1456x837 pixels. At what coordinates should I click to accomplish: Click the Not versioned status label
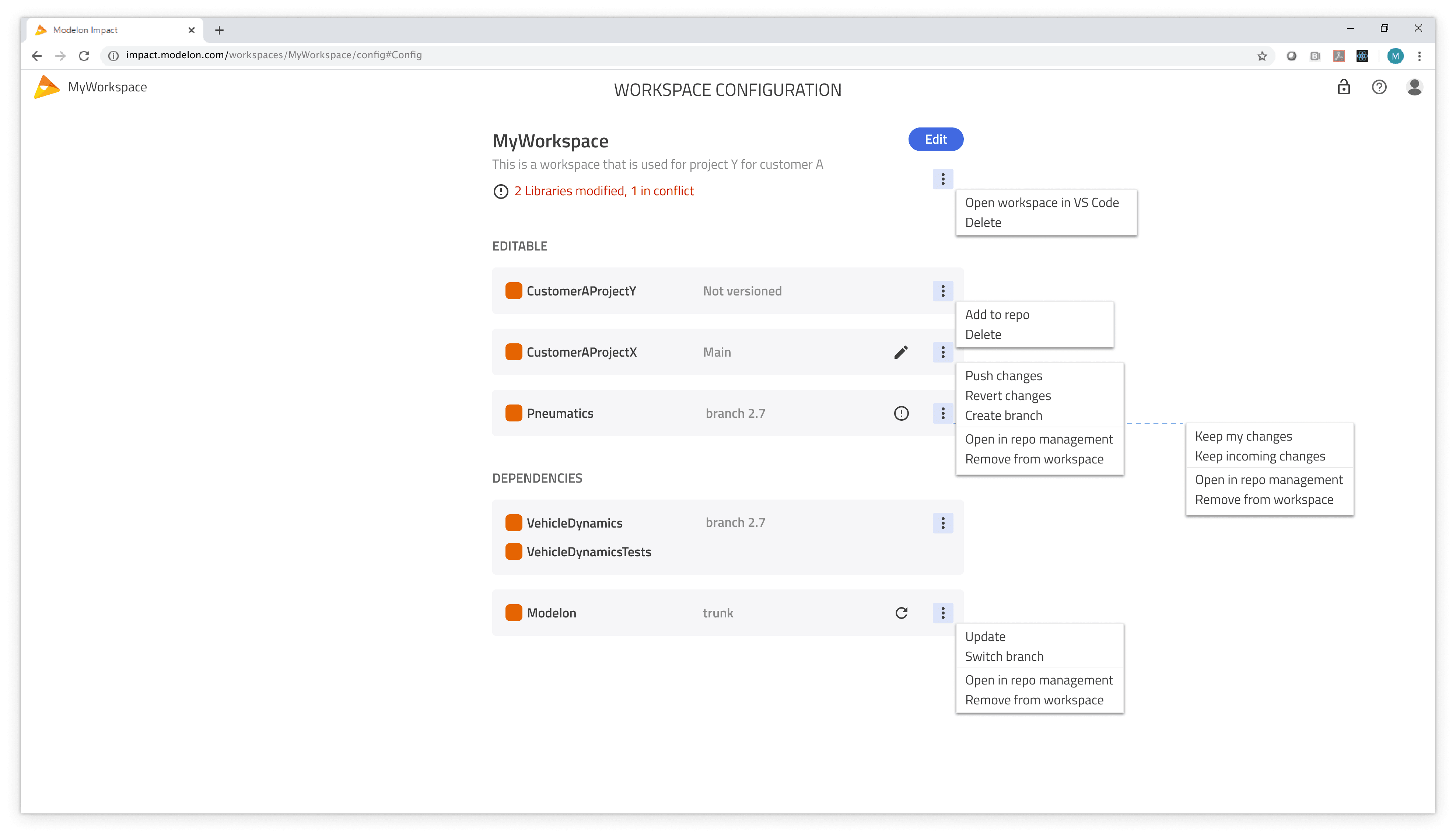(x=742, y=291)
